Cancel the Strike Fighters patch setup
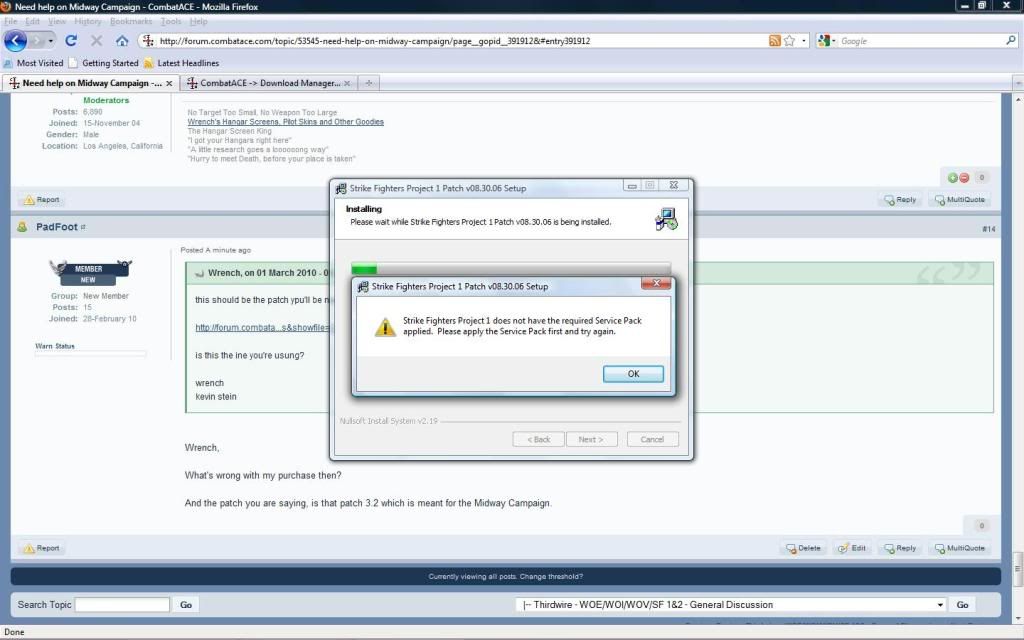Viewport: 1024px width, 640px height. click(652, 440)
